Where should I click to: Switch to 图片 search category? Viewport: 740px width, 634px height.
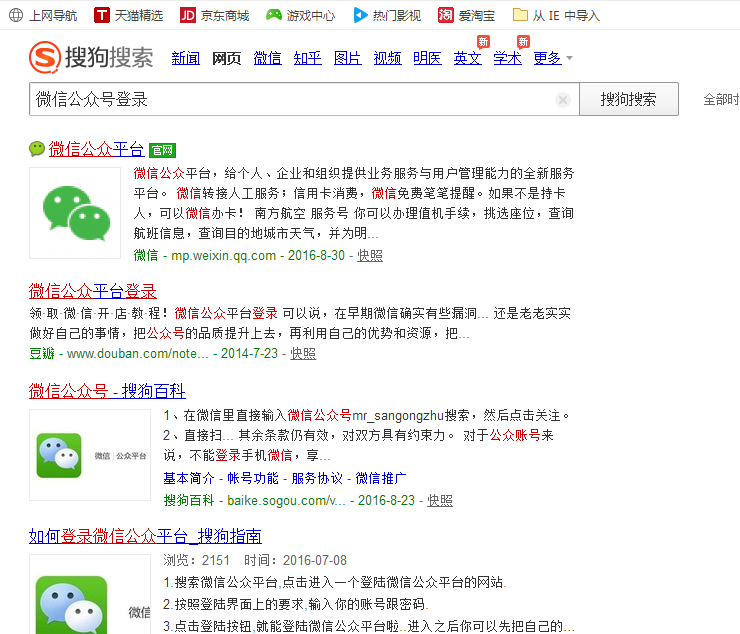point(347,58)
